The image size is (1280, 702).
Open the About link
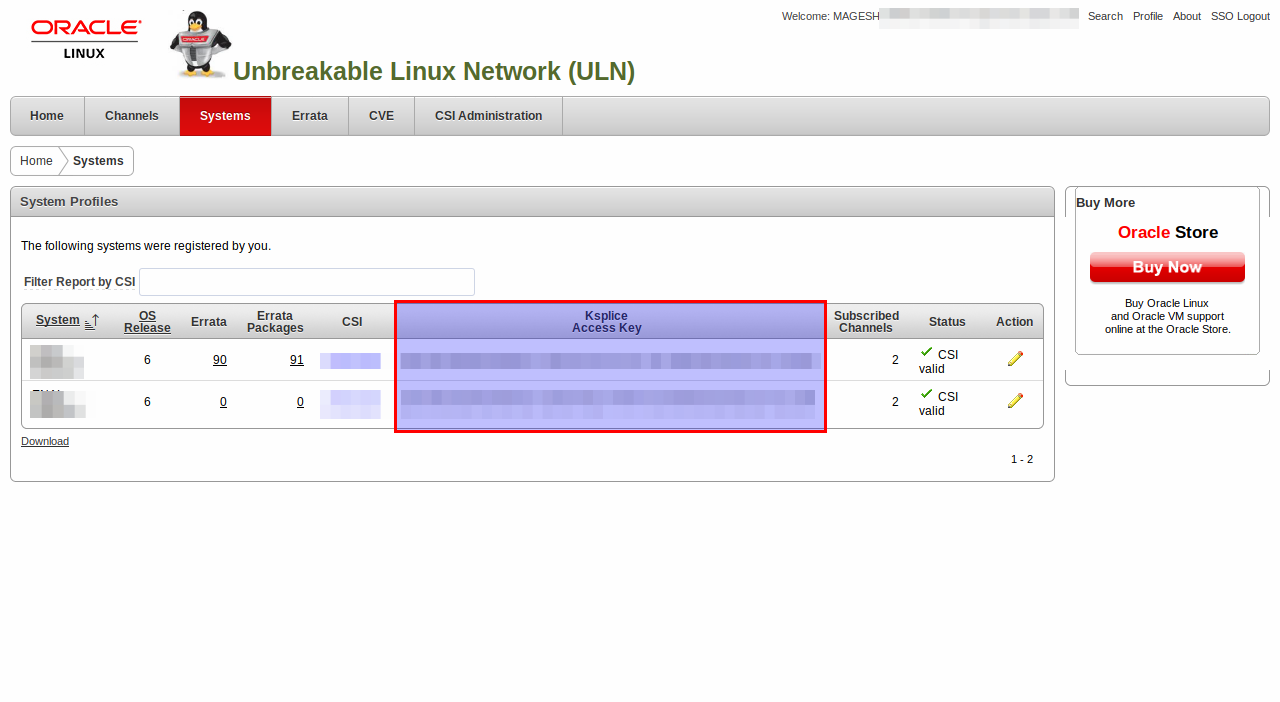click(1187, 16)
